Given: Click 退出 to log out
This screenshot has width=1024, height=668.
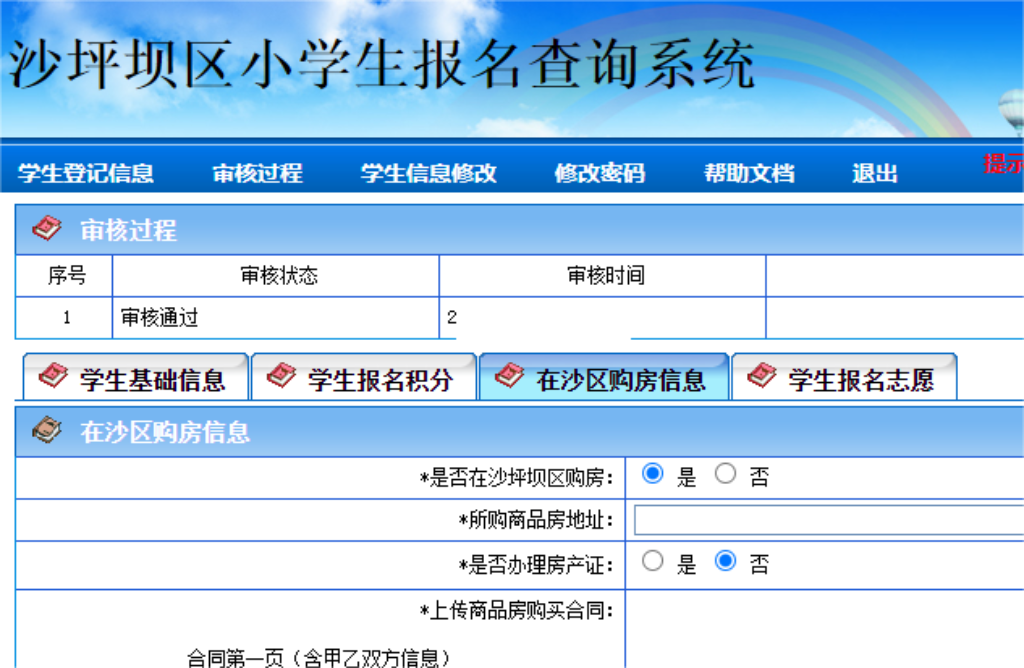Looking at the screenshot, I should coord(875,173).
